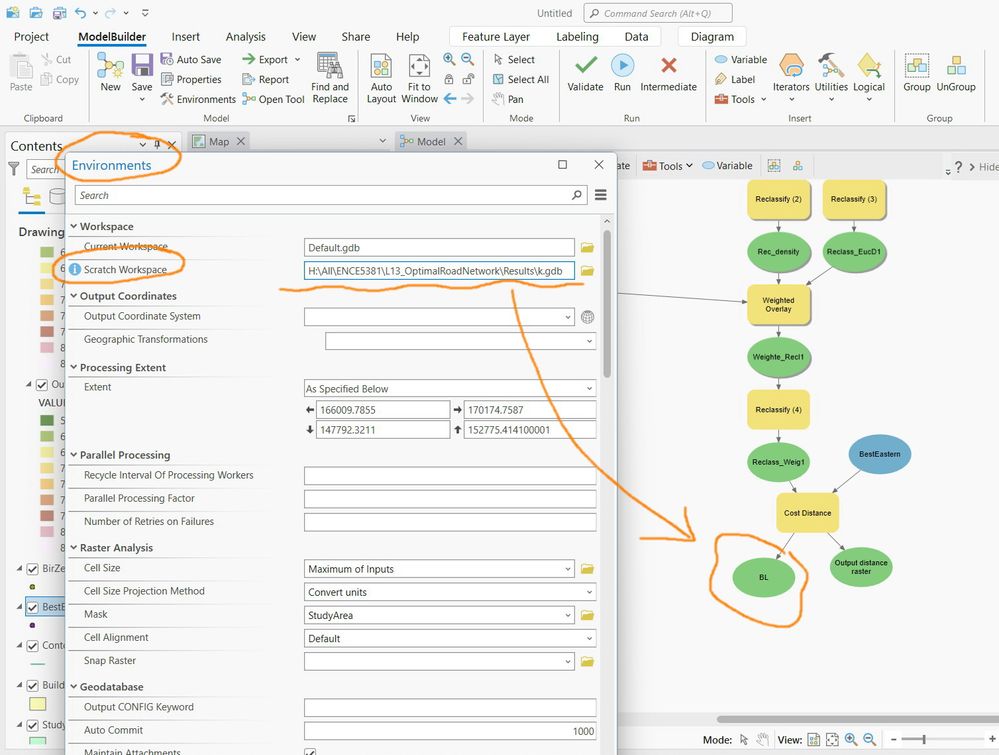Click the Find and Replace icon
This screenshot has width=999, height=755.
(x=329, y=66)
